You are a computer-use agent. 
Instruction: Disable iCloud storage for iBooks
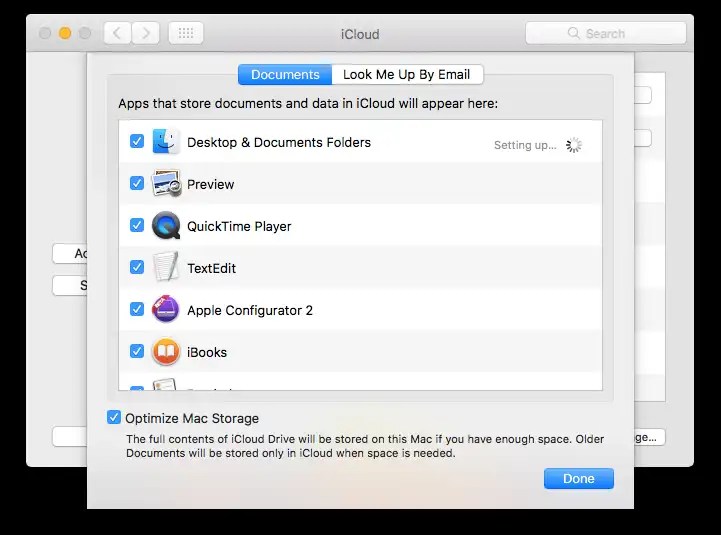[137, 351]
